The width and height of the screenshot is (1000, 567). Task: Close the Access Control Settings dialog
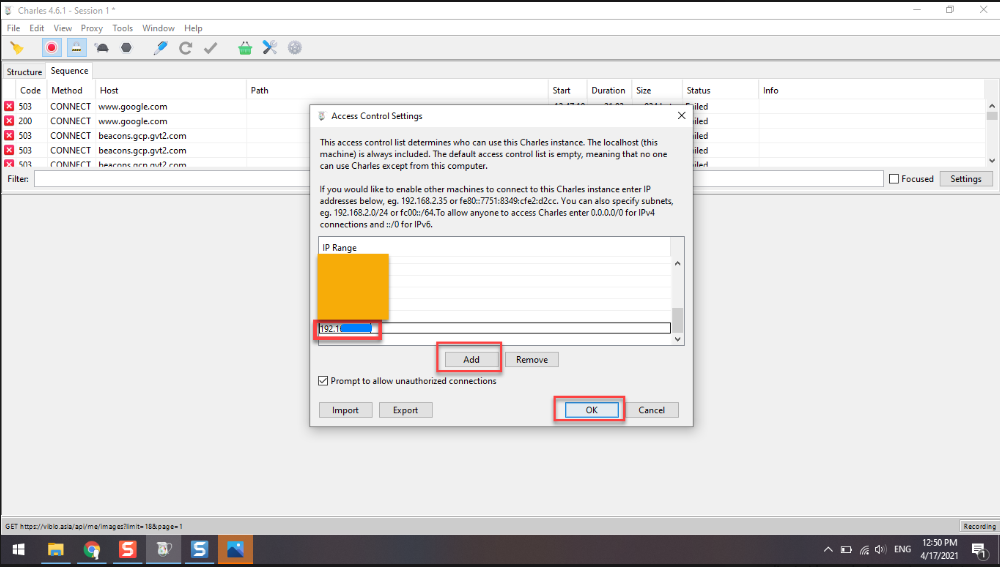click(681, 115)
